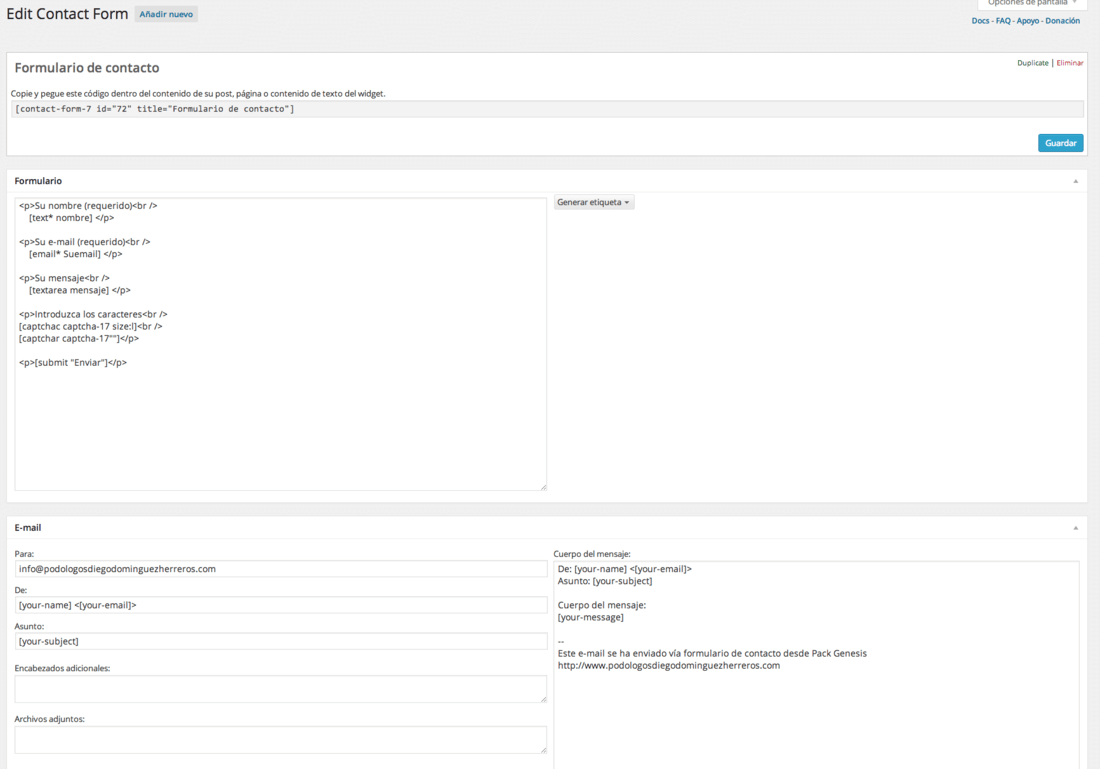1100x769 pixels.
Task: Click the Asunto subject field
Action: [x=281, y=641]
